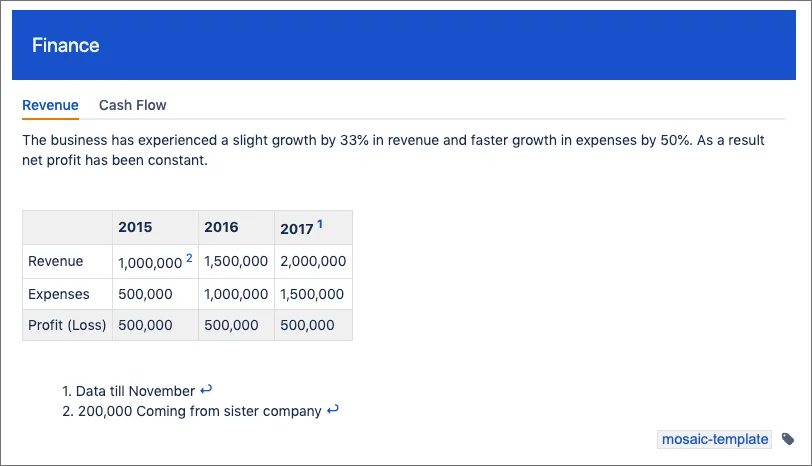Image resolution: width=812 pixels, height=466 pixels.
Task: Switch to the Revenue tab
Action: pyautogui.click(x=50, y=105)
